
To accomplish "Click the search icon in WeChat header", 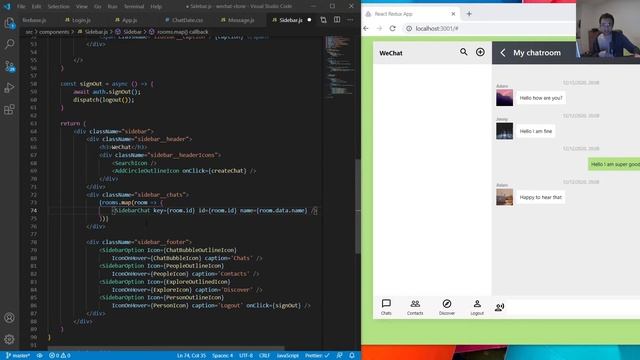I will [464, 52].
